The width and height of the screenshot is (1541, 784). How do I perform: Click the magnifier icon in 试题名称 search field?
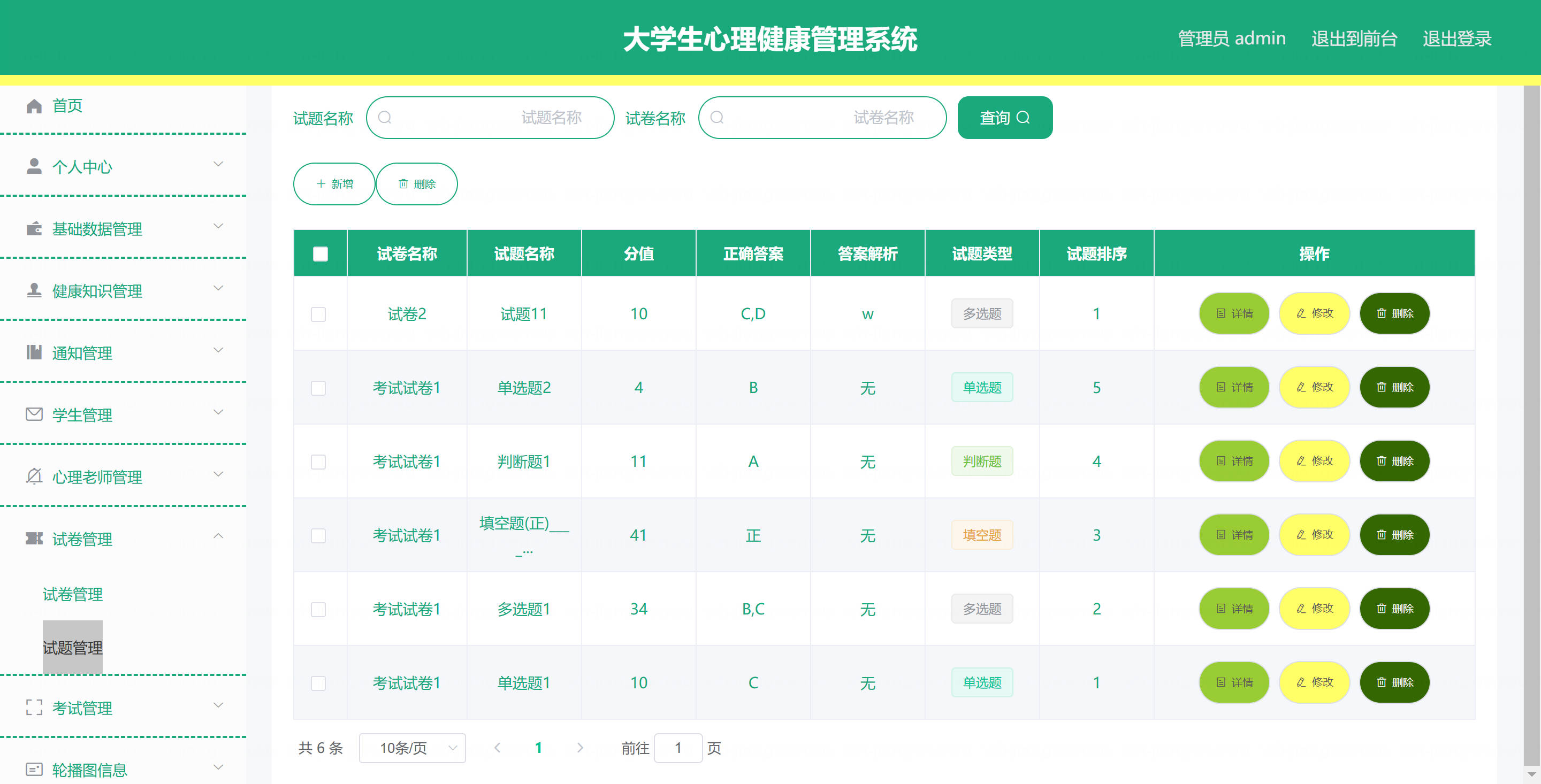[x=385, y=118]
